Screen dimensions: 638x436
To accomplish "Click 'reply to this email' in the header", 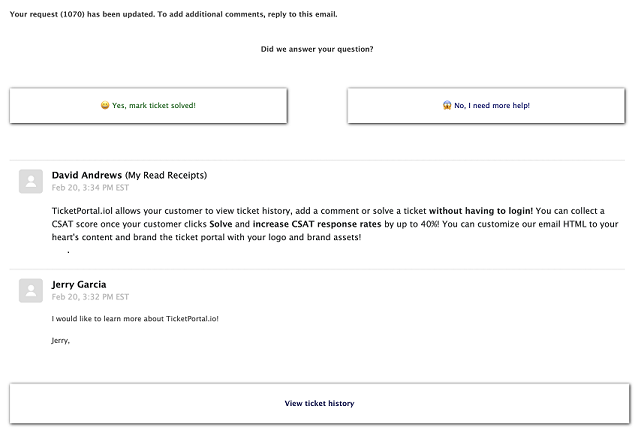I will (302, 14).
